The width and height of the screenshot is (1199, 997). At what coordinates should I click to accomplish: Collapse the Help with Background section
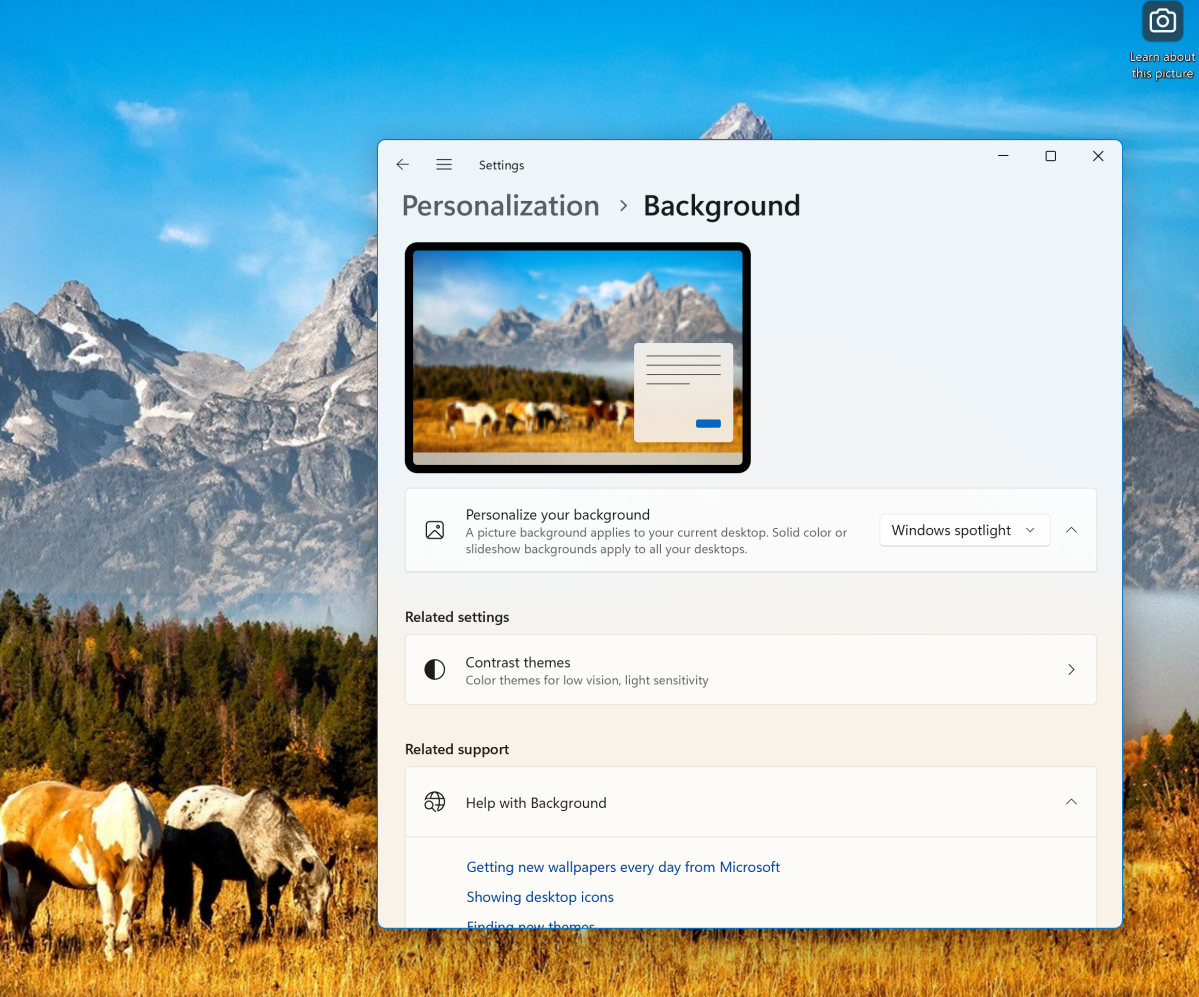1071,802
